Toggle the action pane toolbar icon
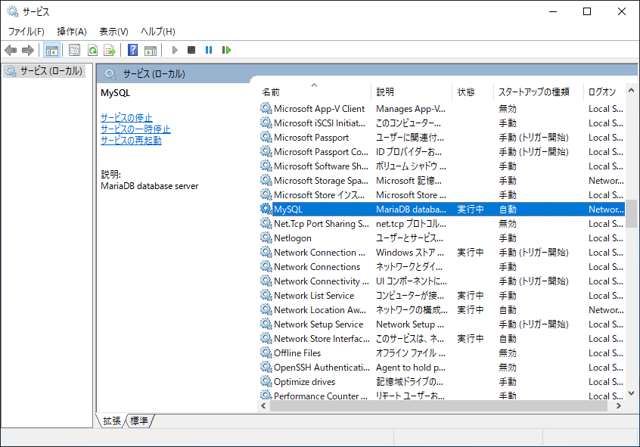640x447 pixels. [151, 50]
